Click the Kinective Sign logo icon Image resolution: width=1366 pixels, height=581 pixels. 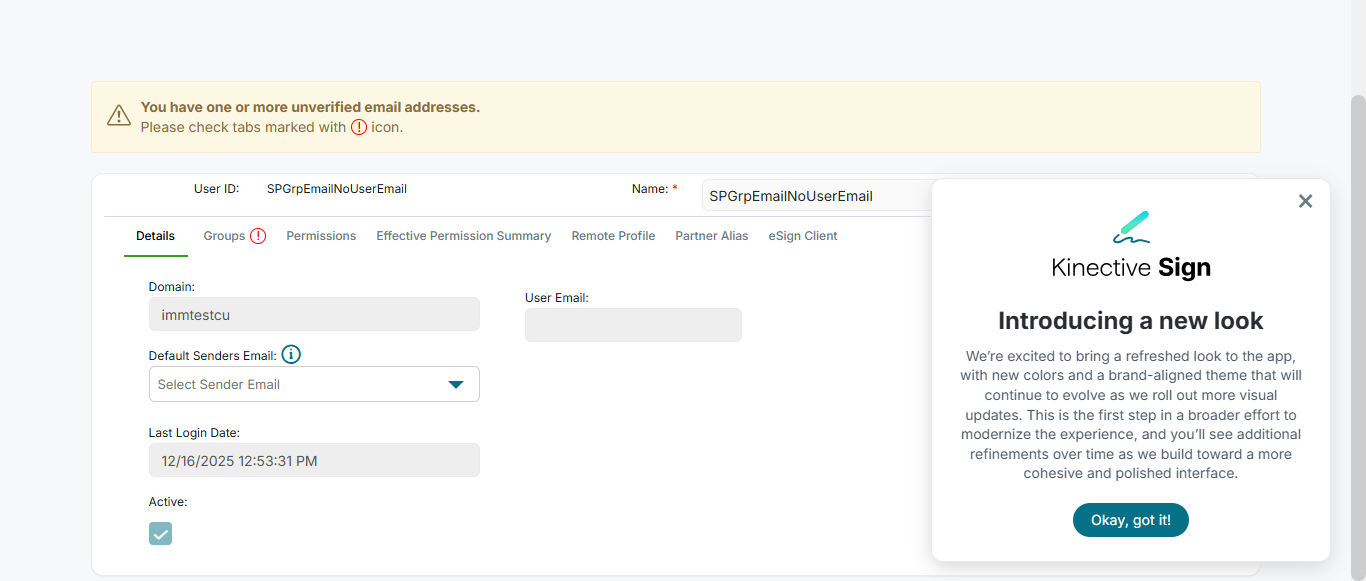click(x=1131, y=227)
